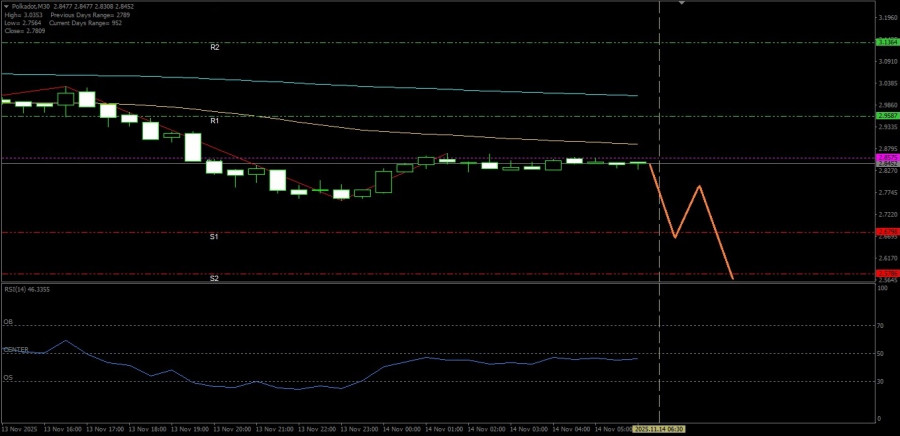Viewport: 900px width, 436px height.
Task: Click the 13 Nov 20:00 time axis label
Action: (x=231, y=429)
